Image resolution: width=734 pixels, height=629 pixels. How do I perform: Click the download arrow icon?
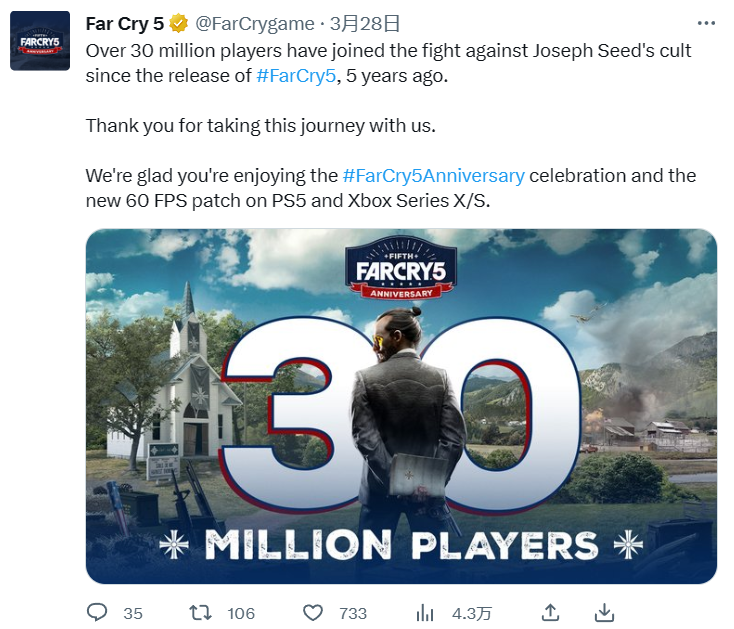coord(604,612)
